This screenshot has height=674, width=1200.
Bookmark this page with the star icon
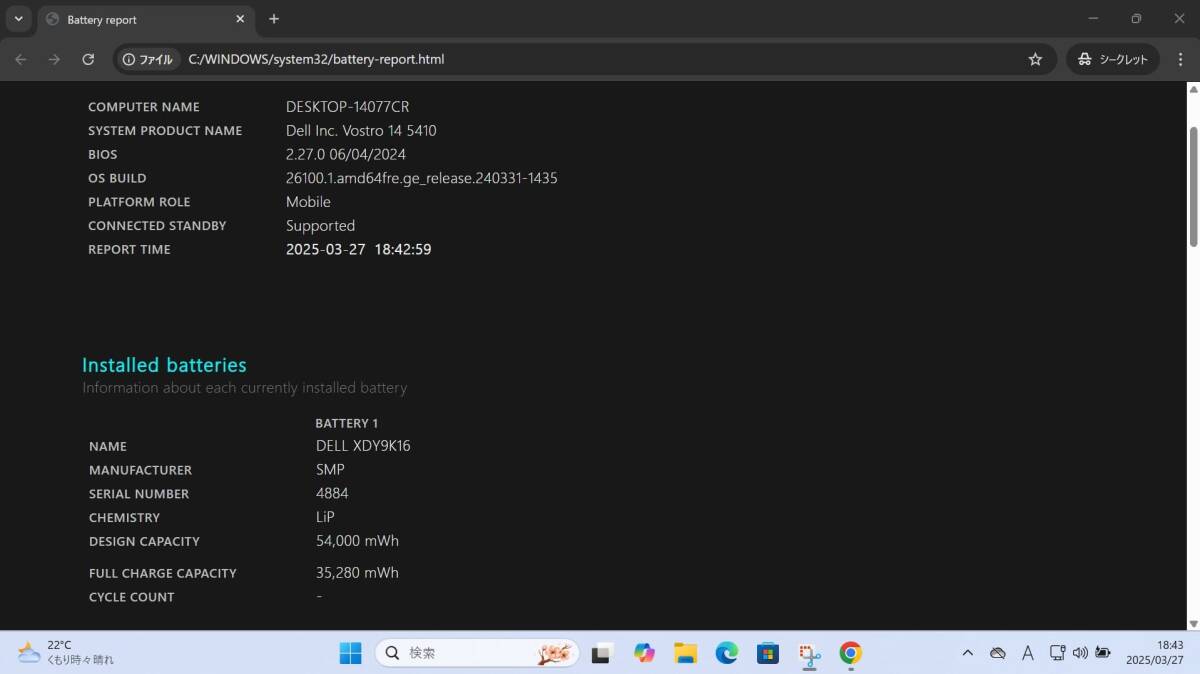click(x=1035, y=59)
